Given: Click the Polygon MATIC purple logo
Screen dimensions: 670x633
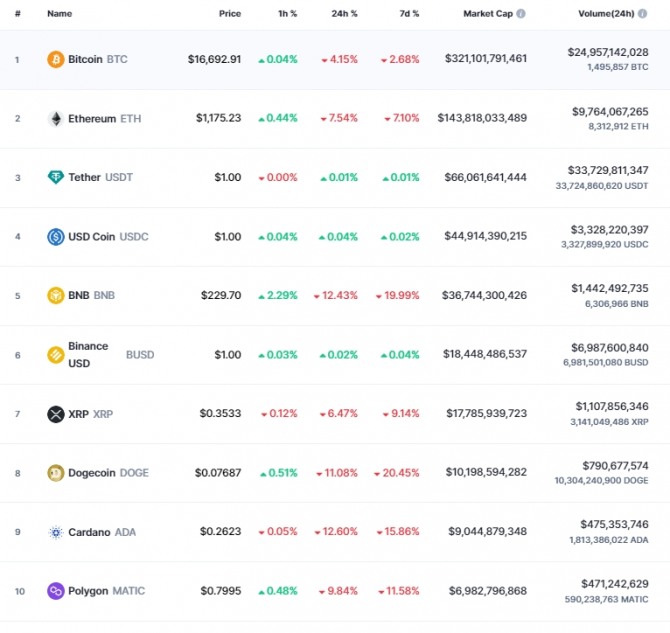Looking at the screenshot, I should [x=56, y=591].
